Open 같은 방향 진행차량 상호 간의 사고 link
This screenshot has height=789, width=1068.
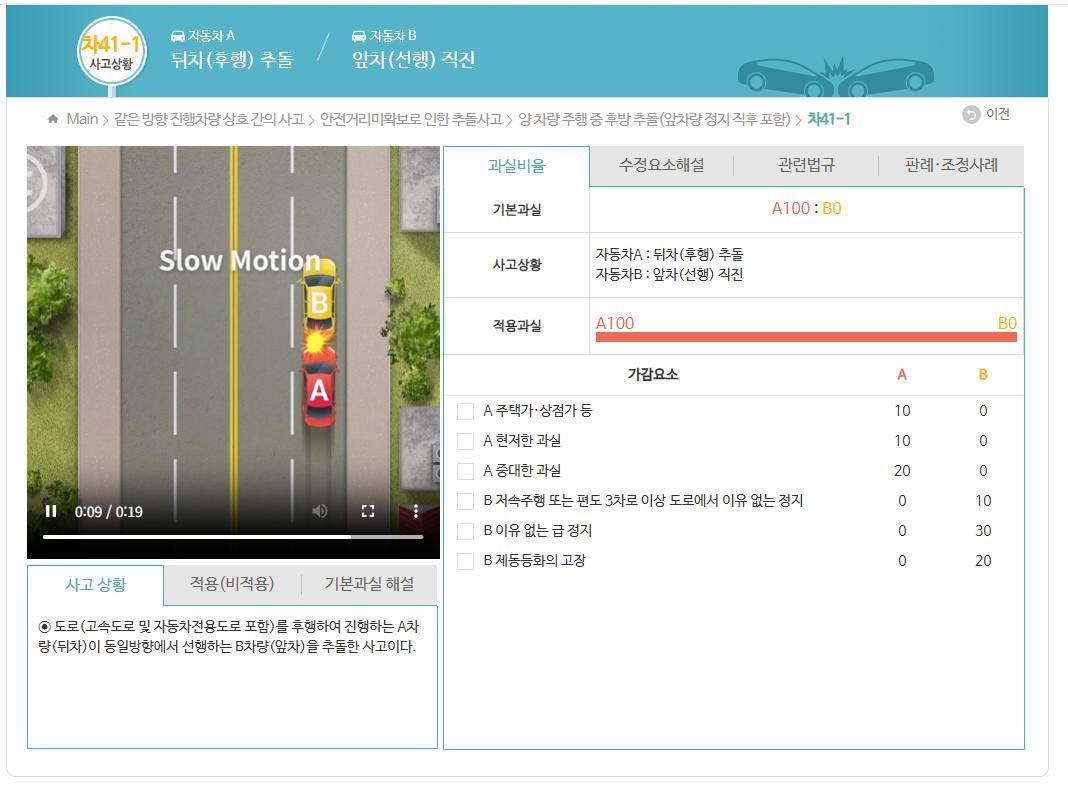208,119
